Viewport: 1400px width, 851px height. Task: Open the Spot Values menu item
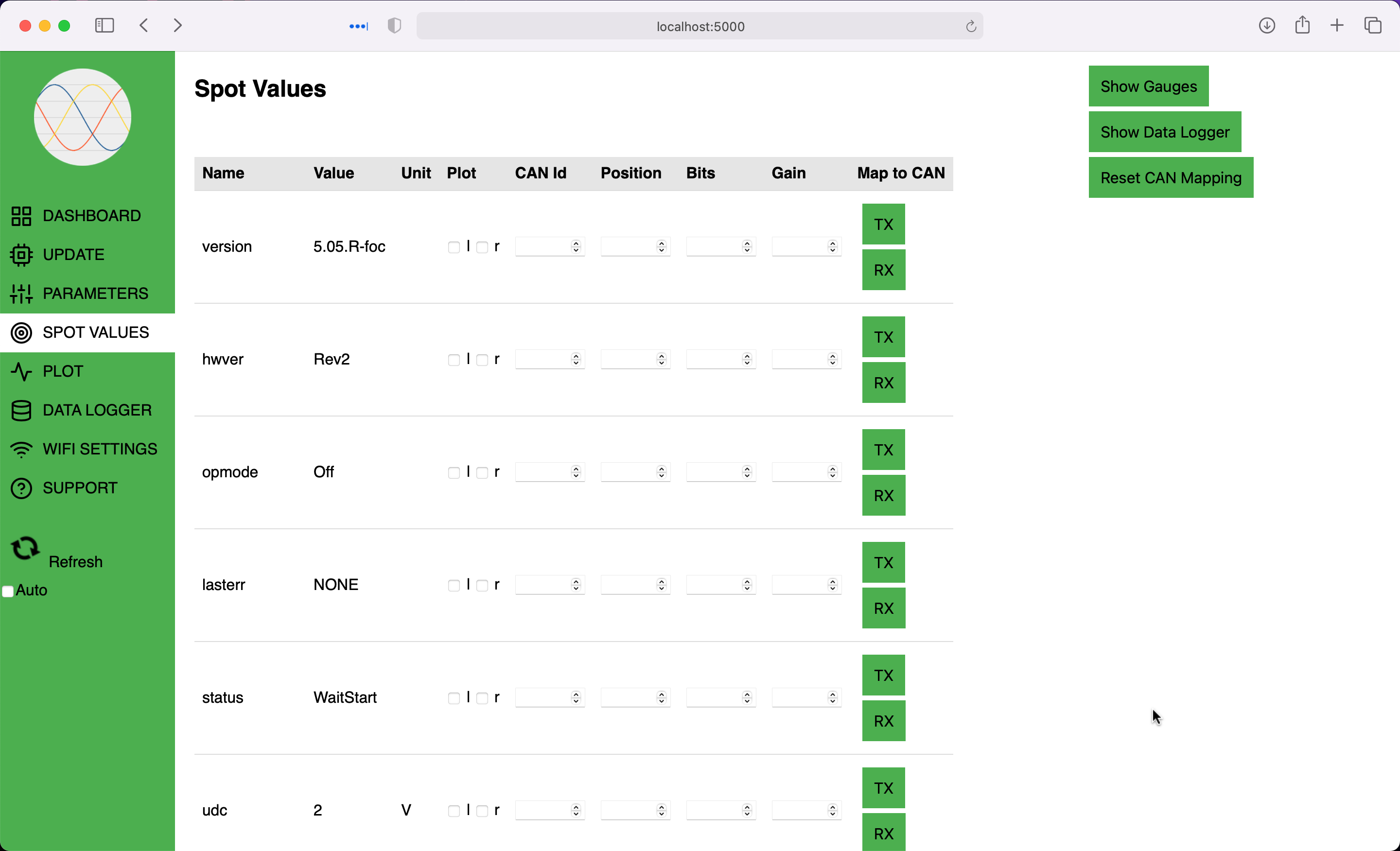[x=95, y=332]
